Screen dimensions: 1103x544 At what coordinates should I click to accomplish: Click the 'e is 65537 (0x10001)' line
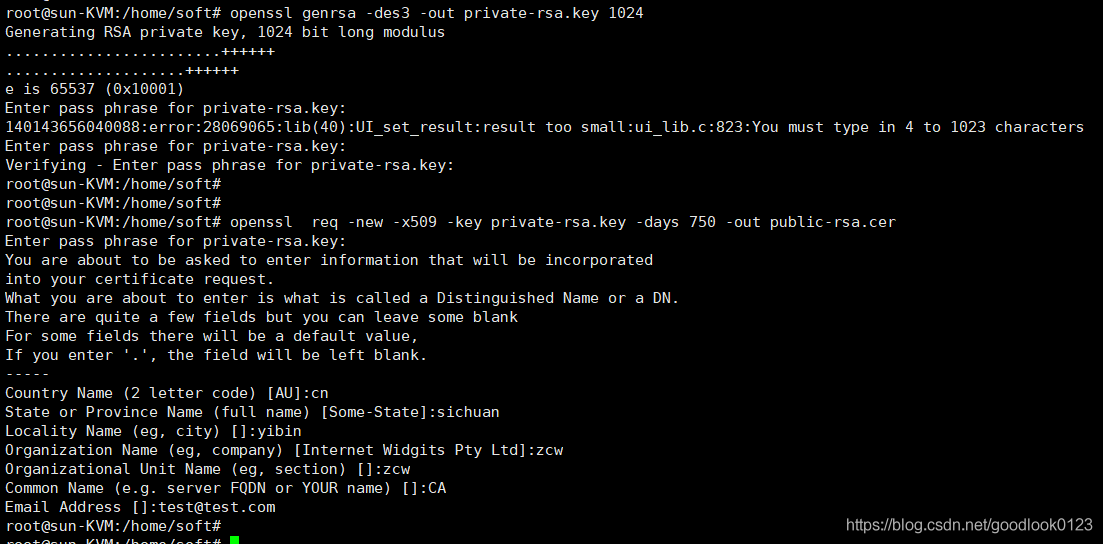(x=94, y=89)
